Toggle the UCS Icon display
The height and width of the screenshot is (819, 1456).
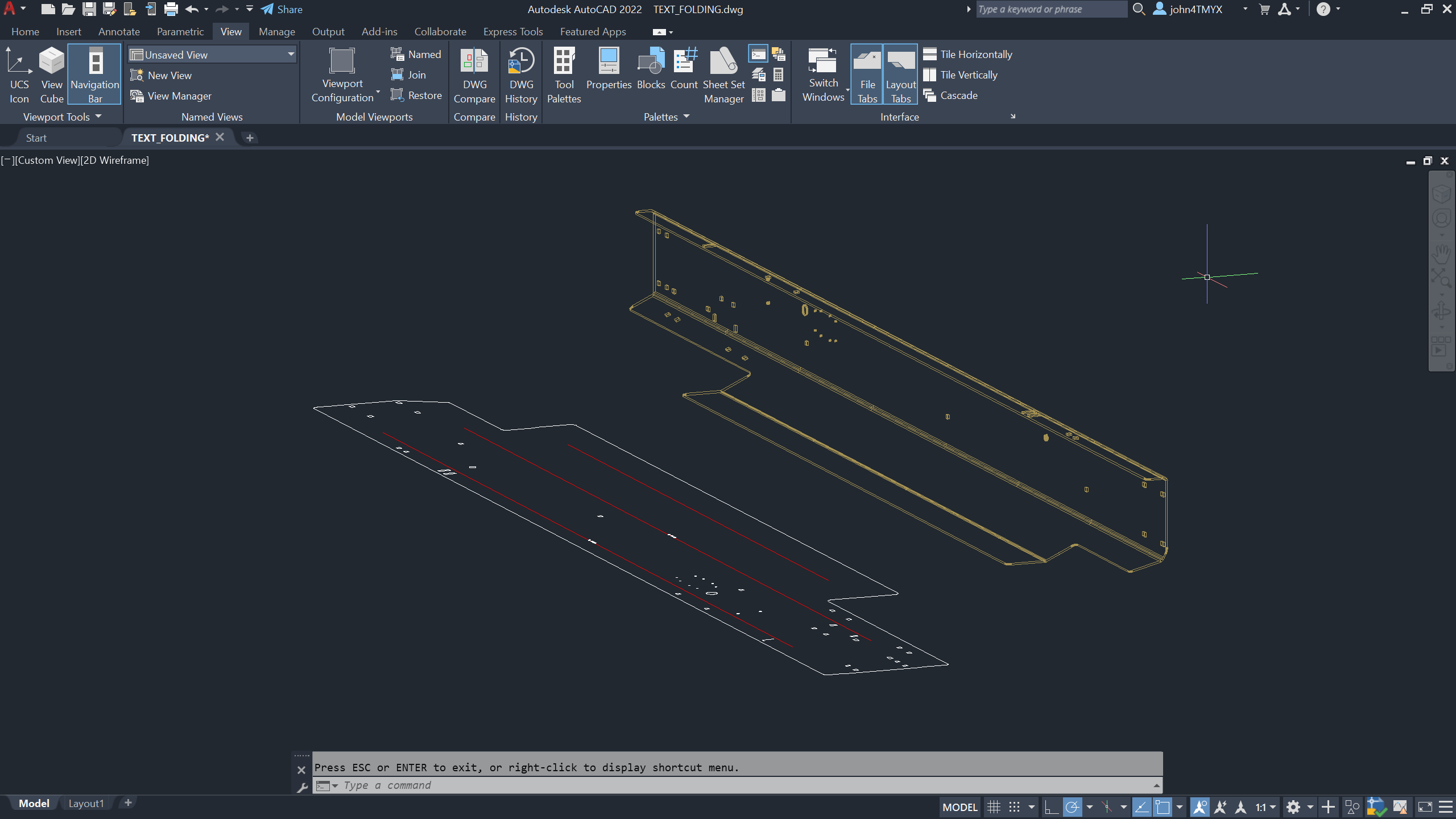point(19,75)
